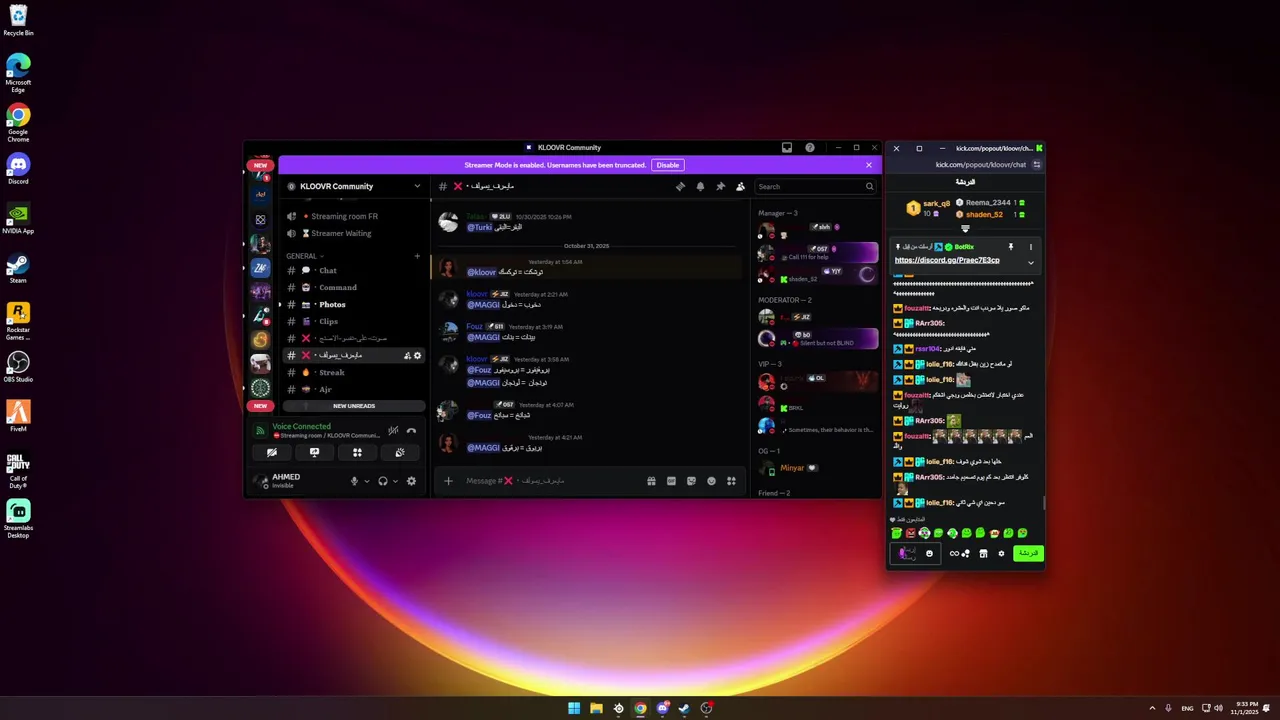Open settings gear on selected channel

click(x=418, y=356)
